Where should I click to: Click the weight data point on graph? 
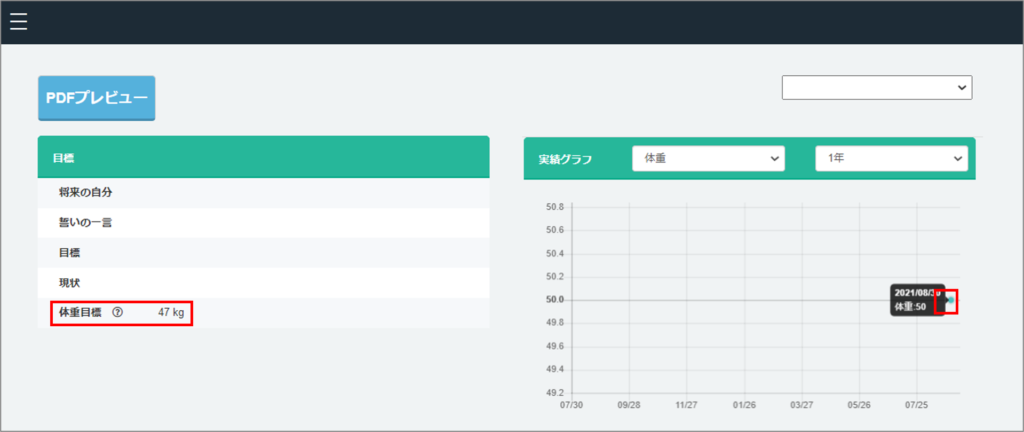click(948, 300)
